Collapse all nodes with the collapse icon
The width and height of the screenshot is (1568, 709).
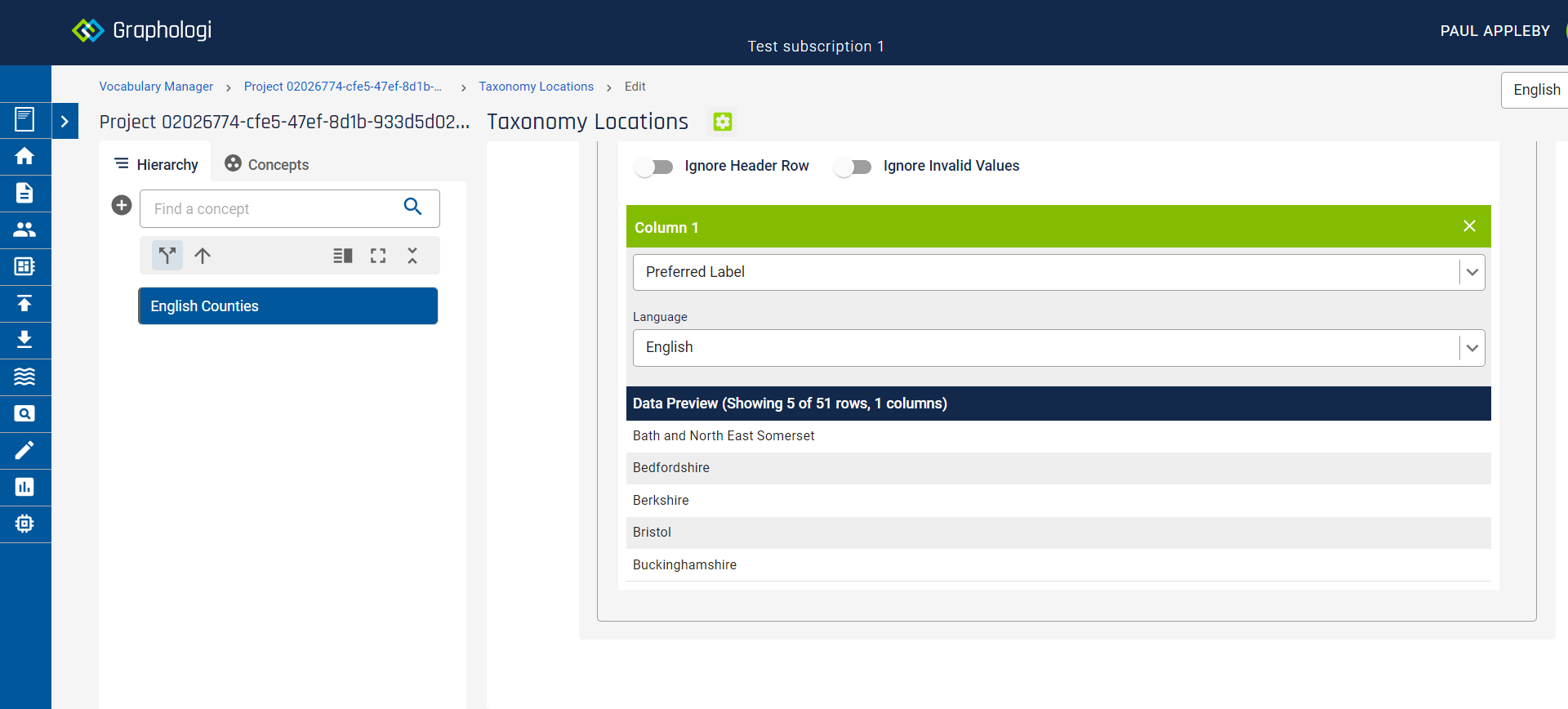pyautogui.click(x=412, y=256)
